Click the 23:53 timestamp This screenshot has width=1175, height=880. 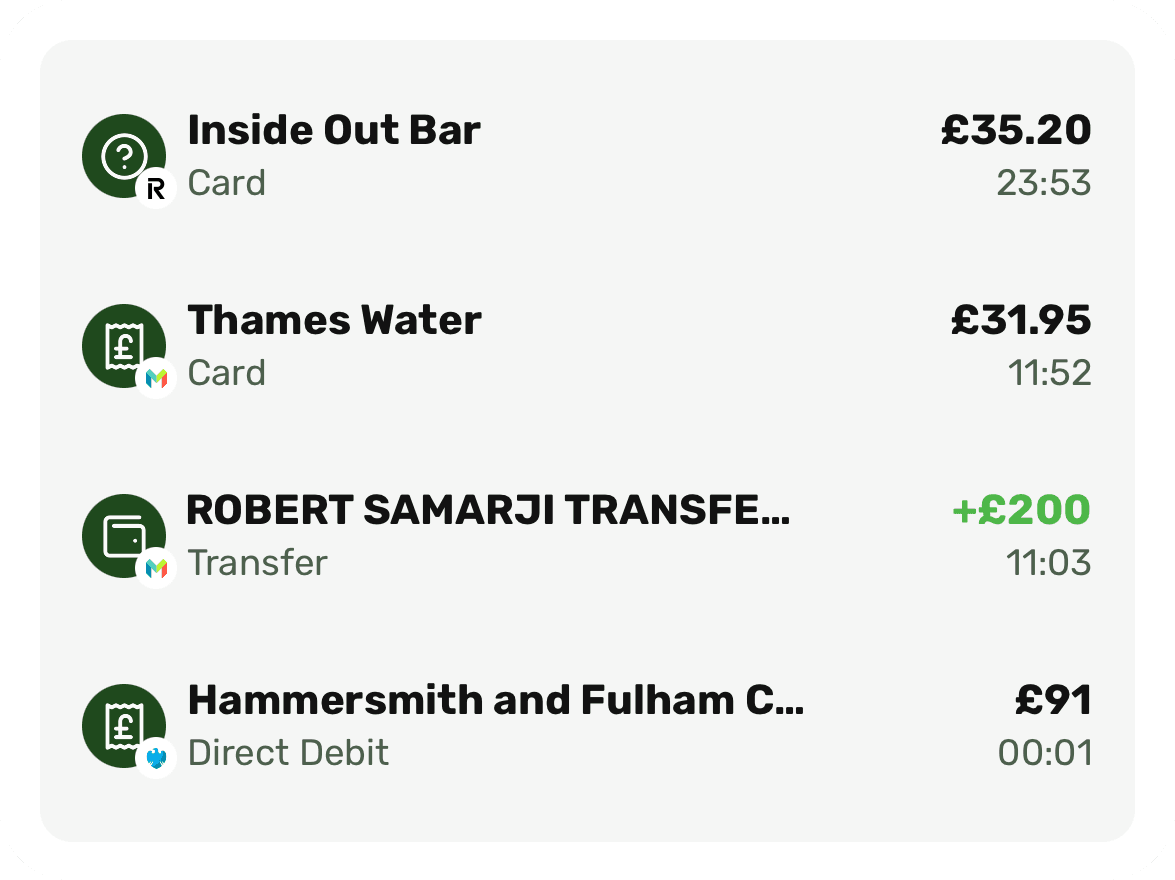click(1044, 184)
